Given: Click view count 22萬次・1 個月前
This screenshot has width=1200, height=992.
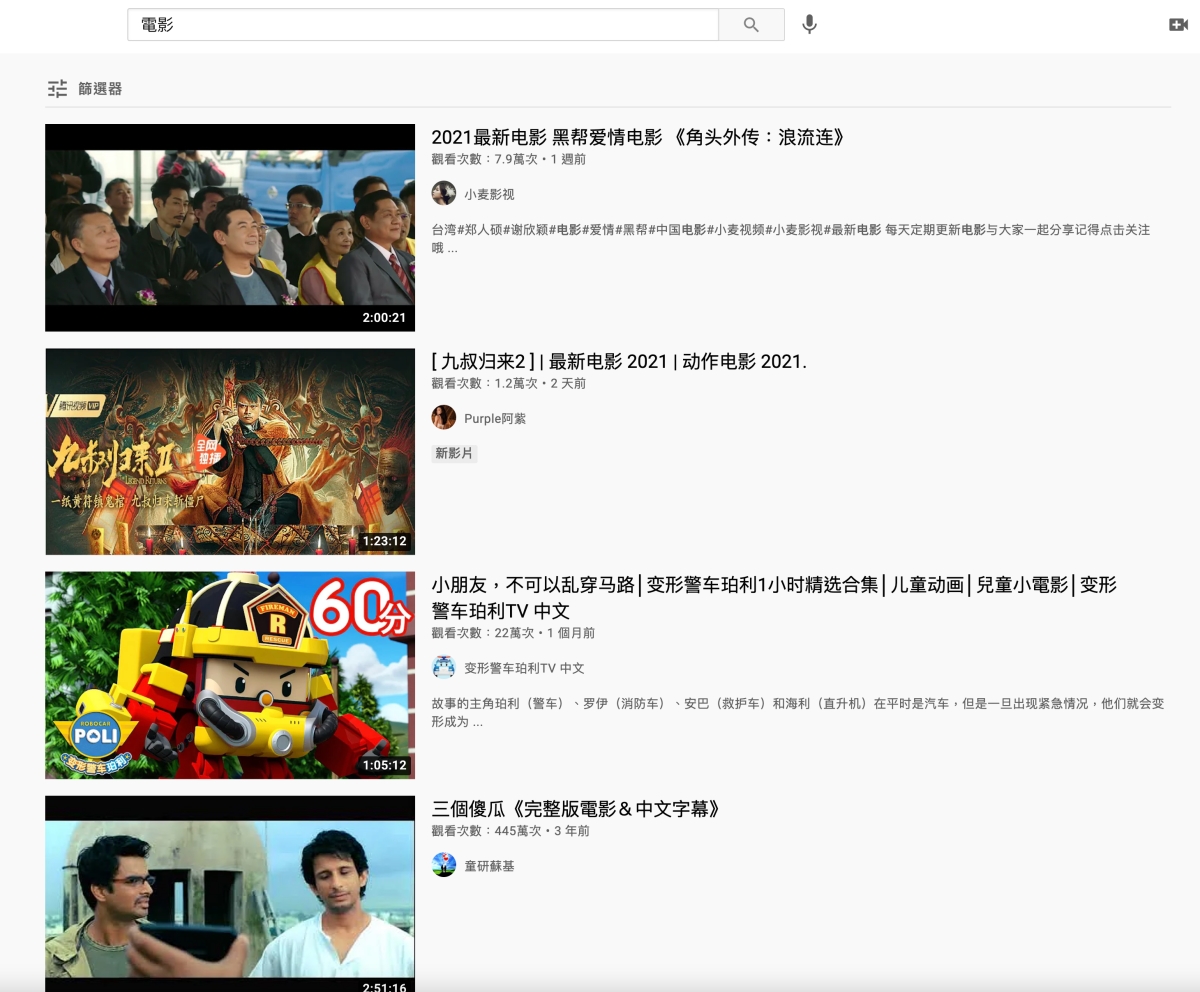Looking at the screenshot, I should click(513, 633).
